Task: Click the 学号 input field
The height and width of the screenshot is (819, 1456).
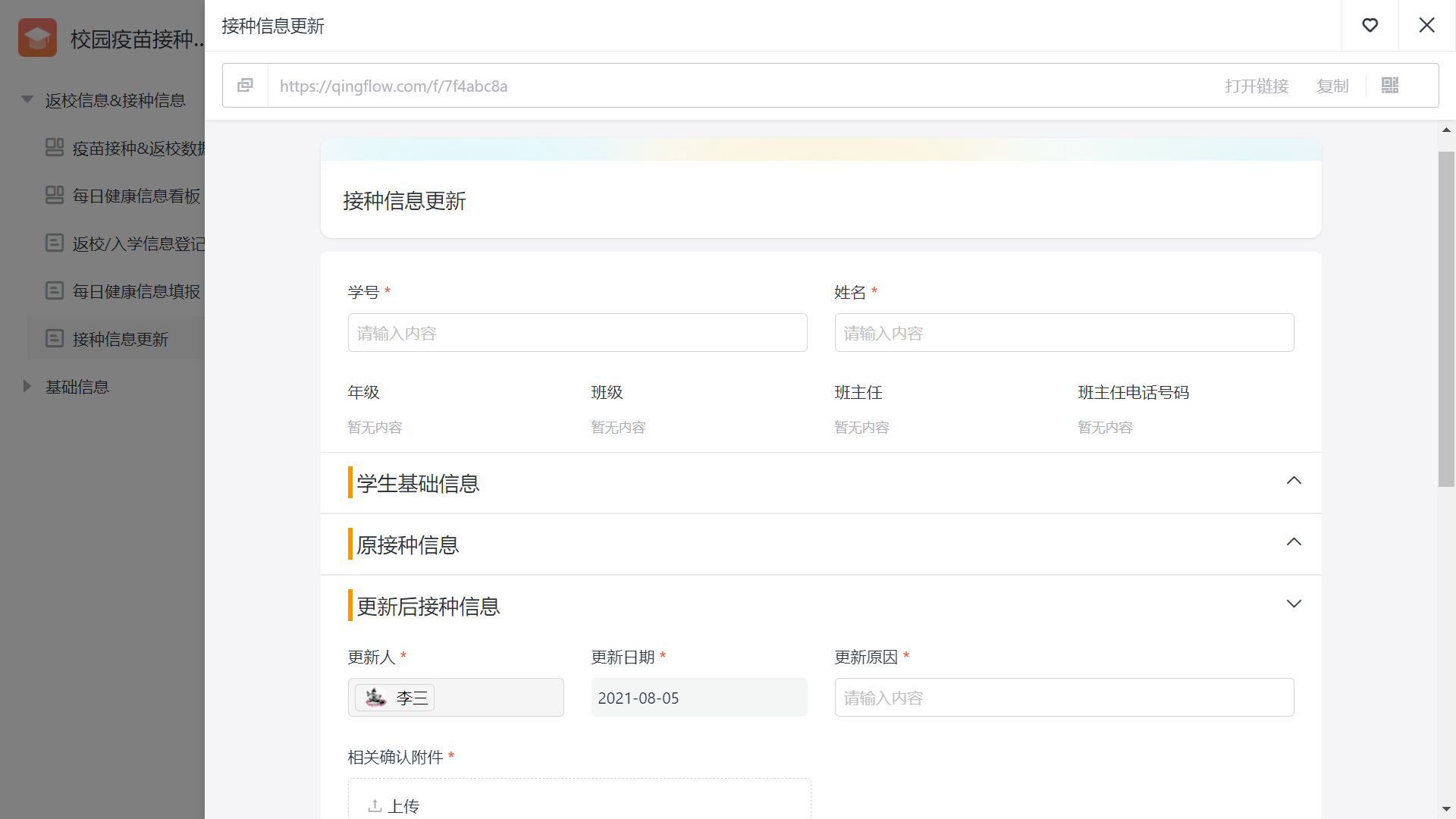Action: pos(577,333)
